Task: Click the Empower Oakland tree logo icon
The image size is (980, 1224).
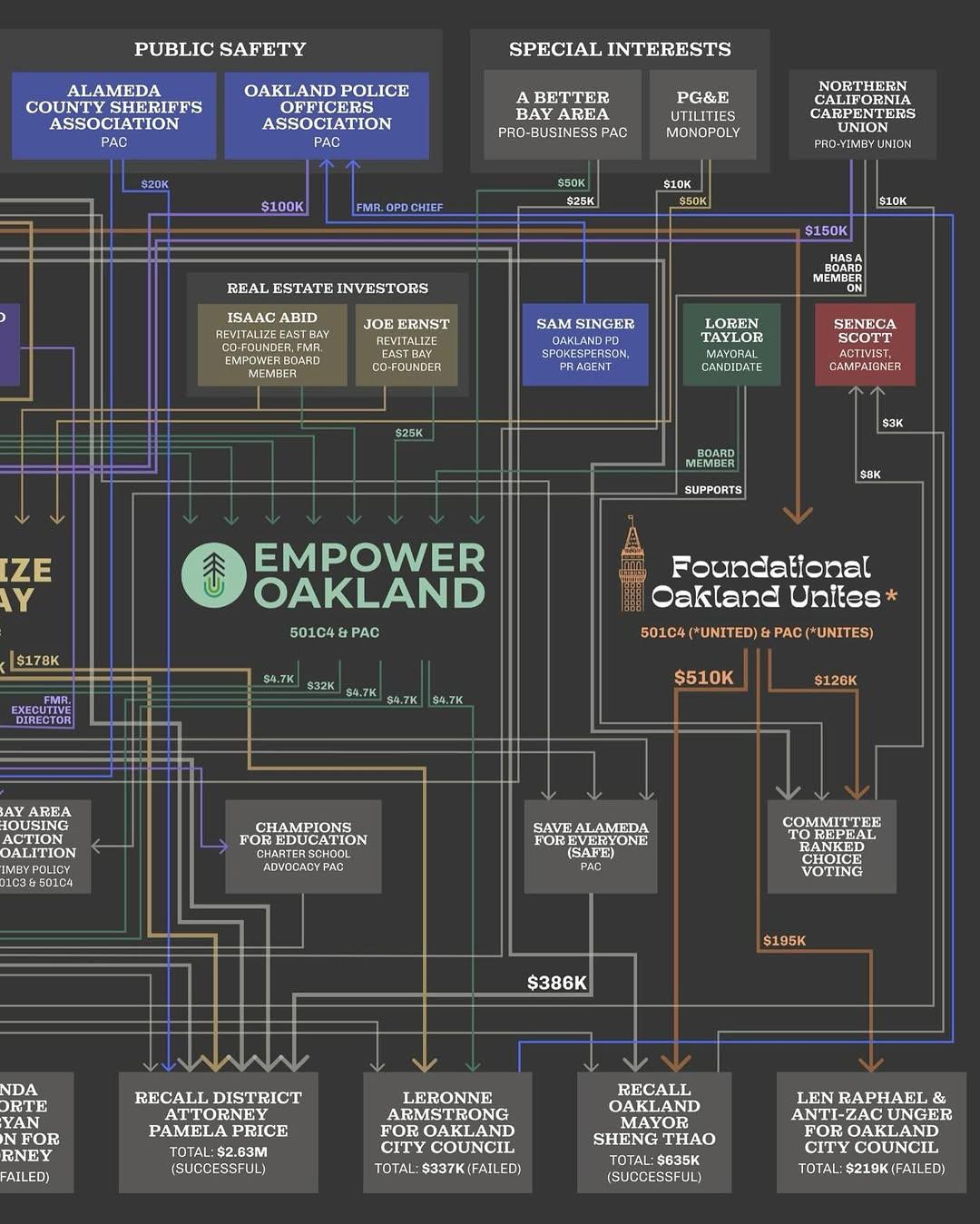Action: [213, 575]
